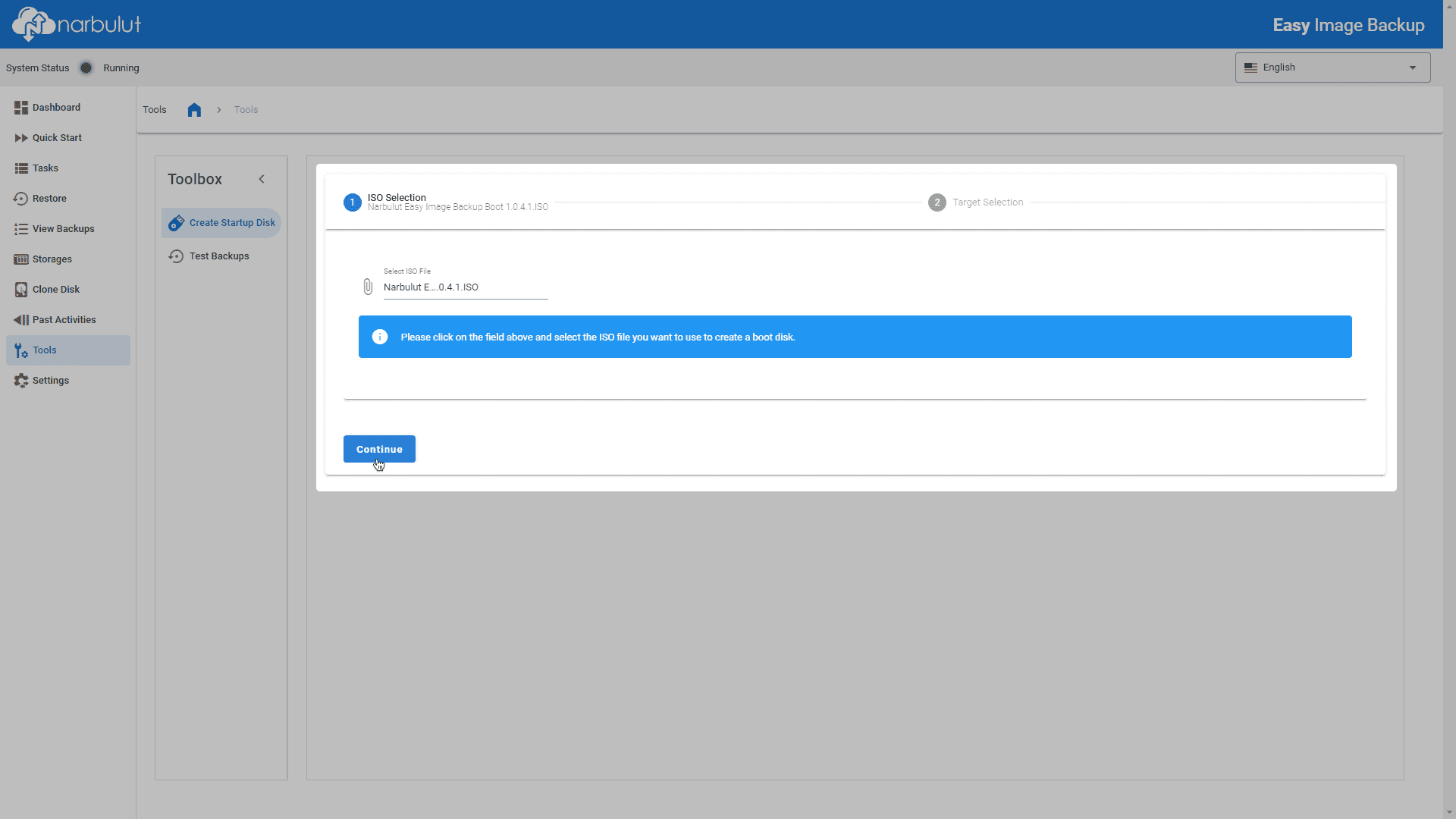Go home via the breadcrumb house icon

coord(194,110)
